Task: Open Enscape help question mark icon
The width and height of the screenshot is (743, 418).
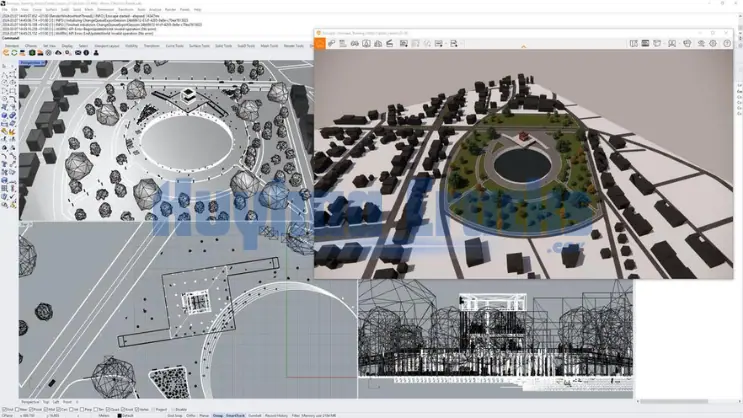Action: pos(726,44)
